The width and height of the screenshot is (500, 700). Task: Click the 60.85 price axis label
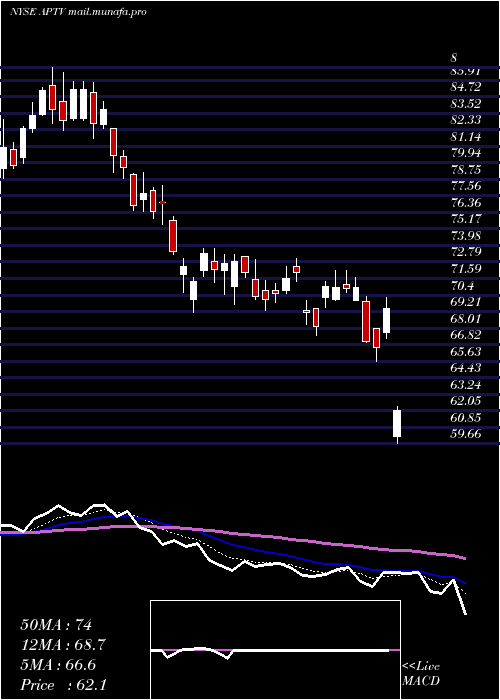(x=466, y=417)
